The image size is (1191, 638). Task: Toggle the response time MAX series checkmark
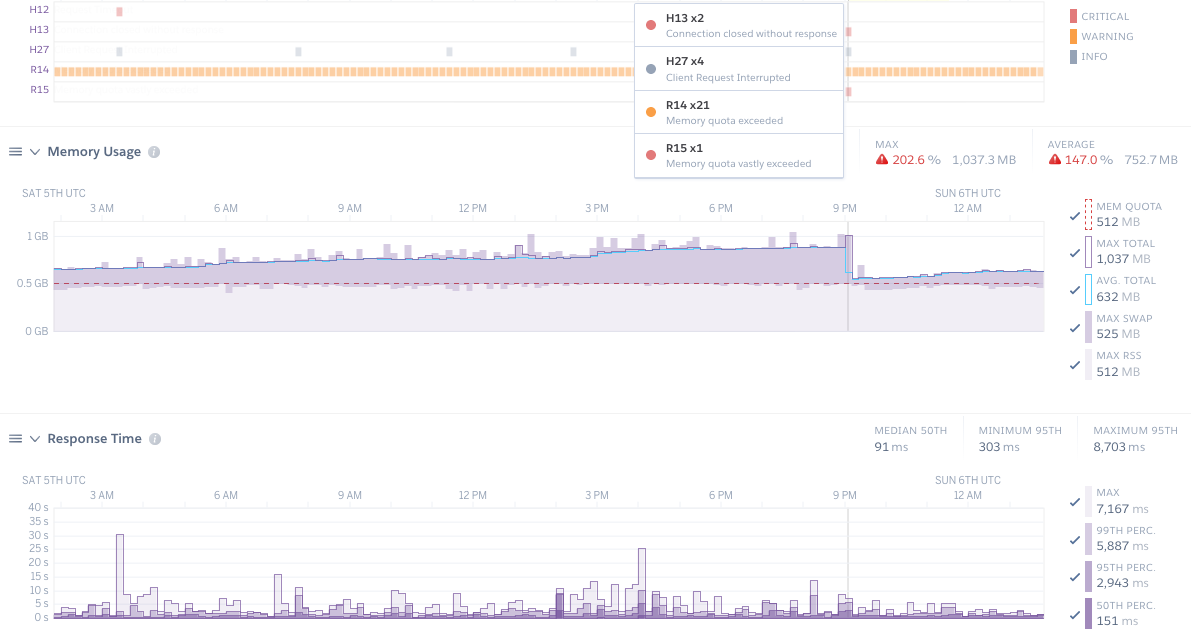tap(1075, 502)
